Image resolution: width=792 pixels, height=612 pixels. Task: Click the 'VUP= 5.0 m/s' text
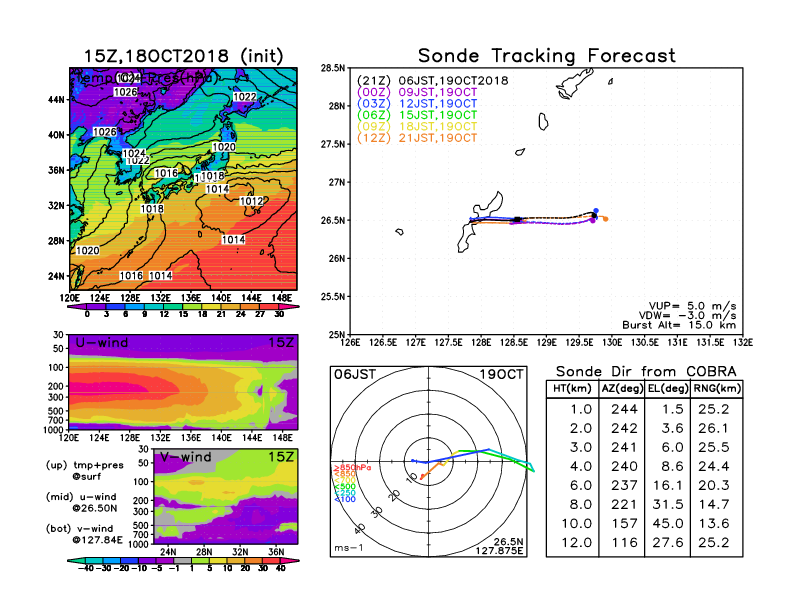tap(692, 306)
